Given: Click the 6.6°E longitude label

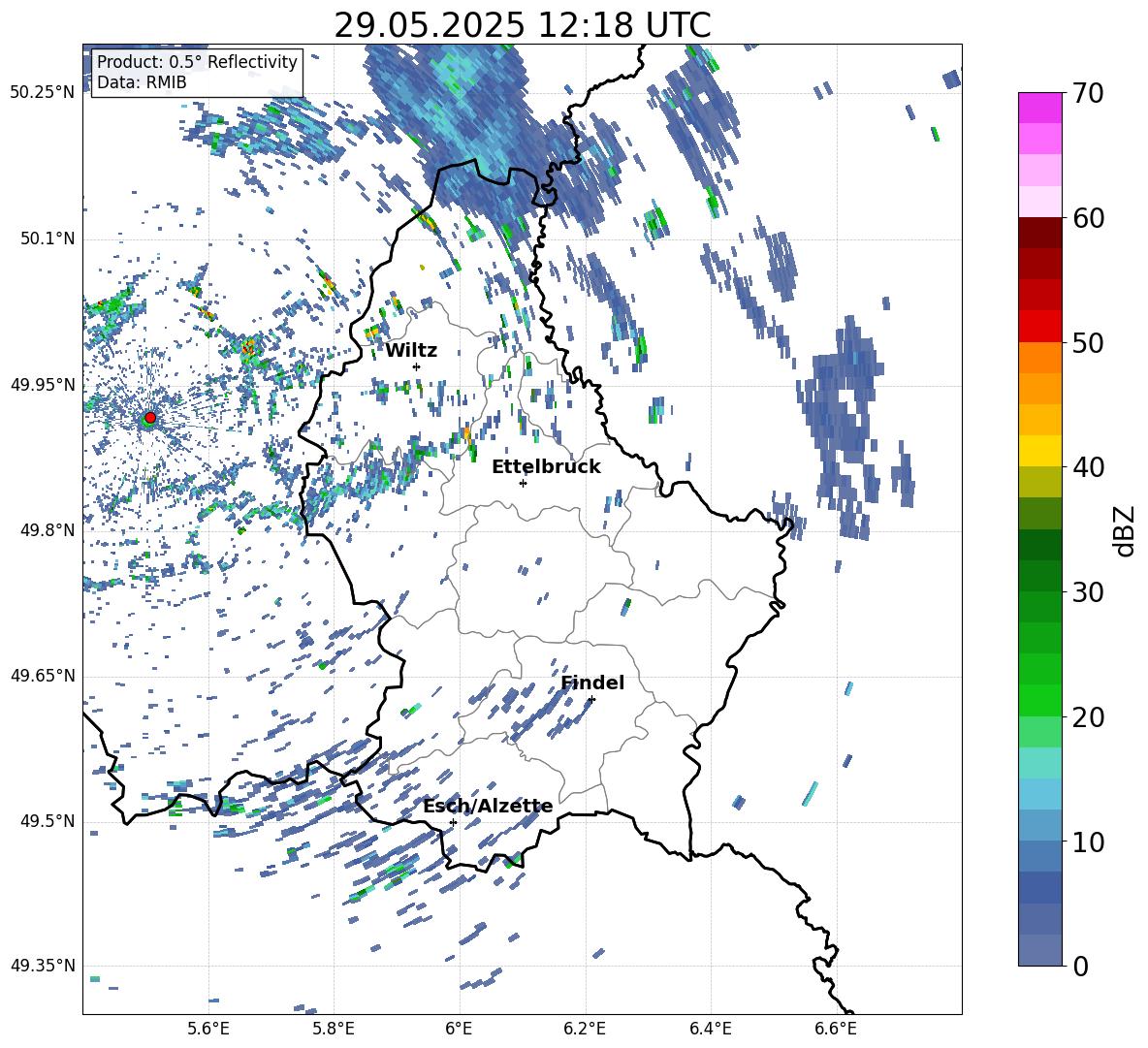Looking at the screenshot, I should coord(836,1029).
